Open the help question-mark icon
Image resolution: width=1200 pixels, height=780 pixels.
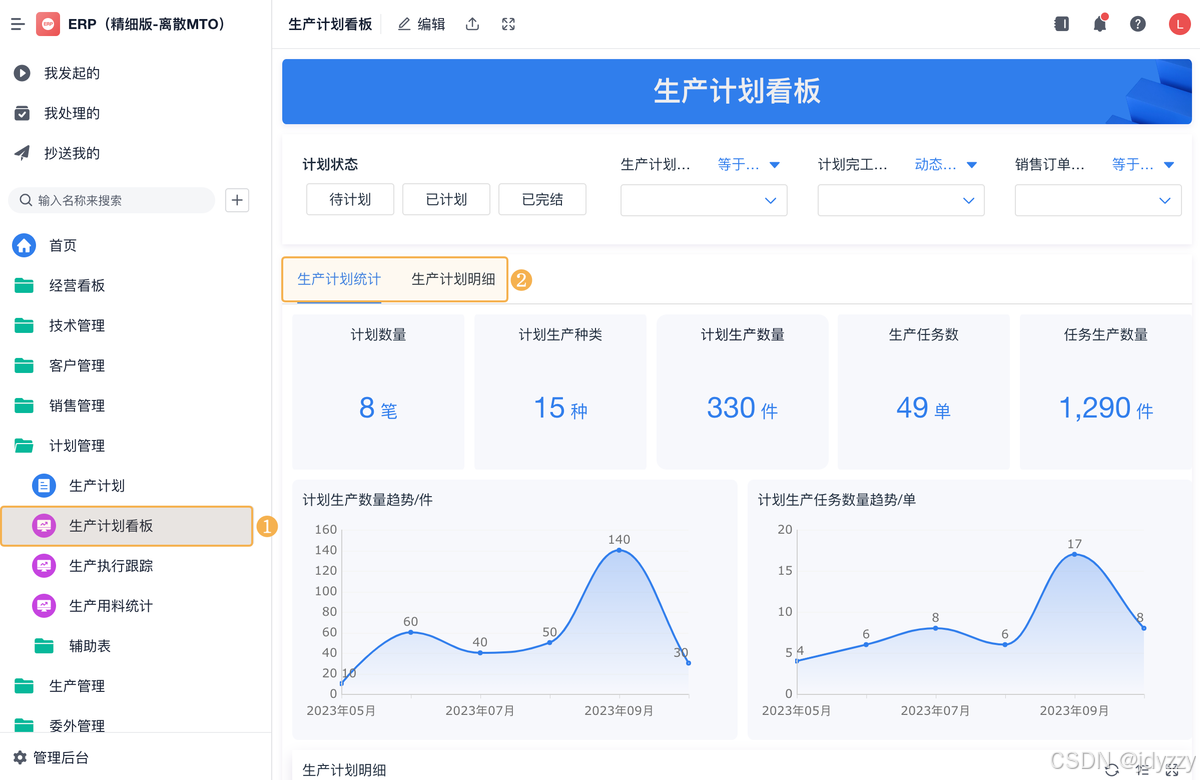(1138, 24)
